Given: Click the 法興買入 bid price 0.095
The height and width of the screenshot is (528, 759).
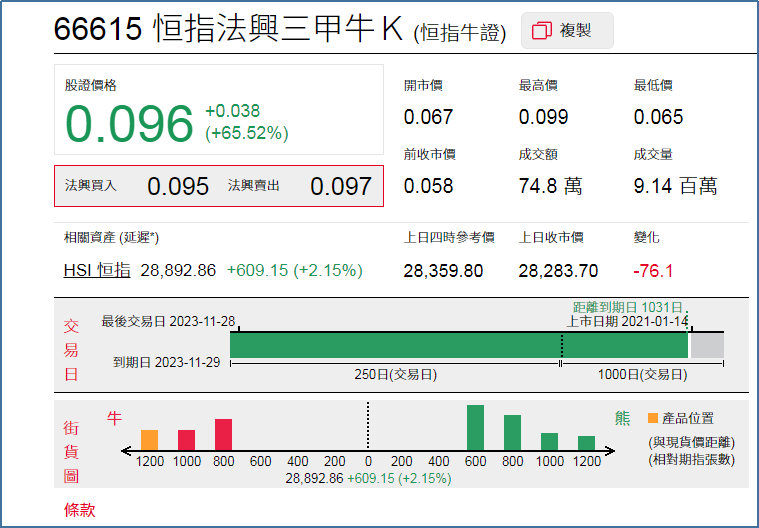Looking at the screenshot, I should point(178,186).
